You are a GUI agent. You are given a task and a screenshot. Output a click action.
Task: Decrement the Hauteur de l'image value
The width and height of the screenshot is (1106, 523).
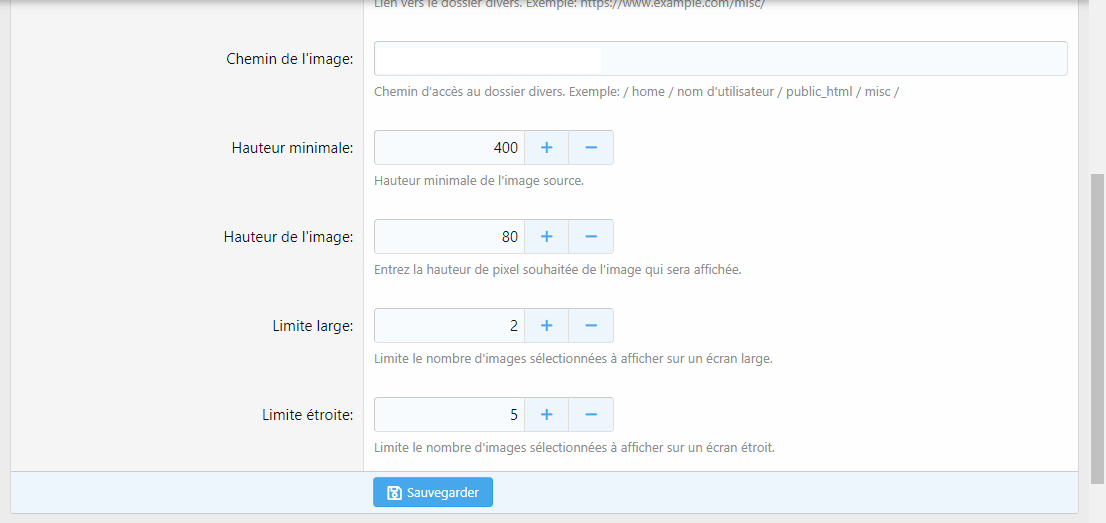pos(591,237)
